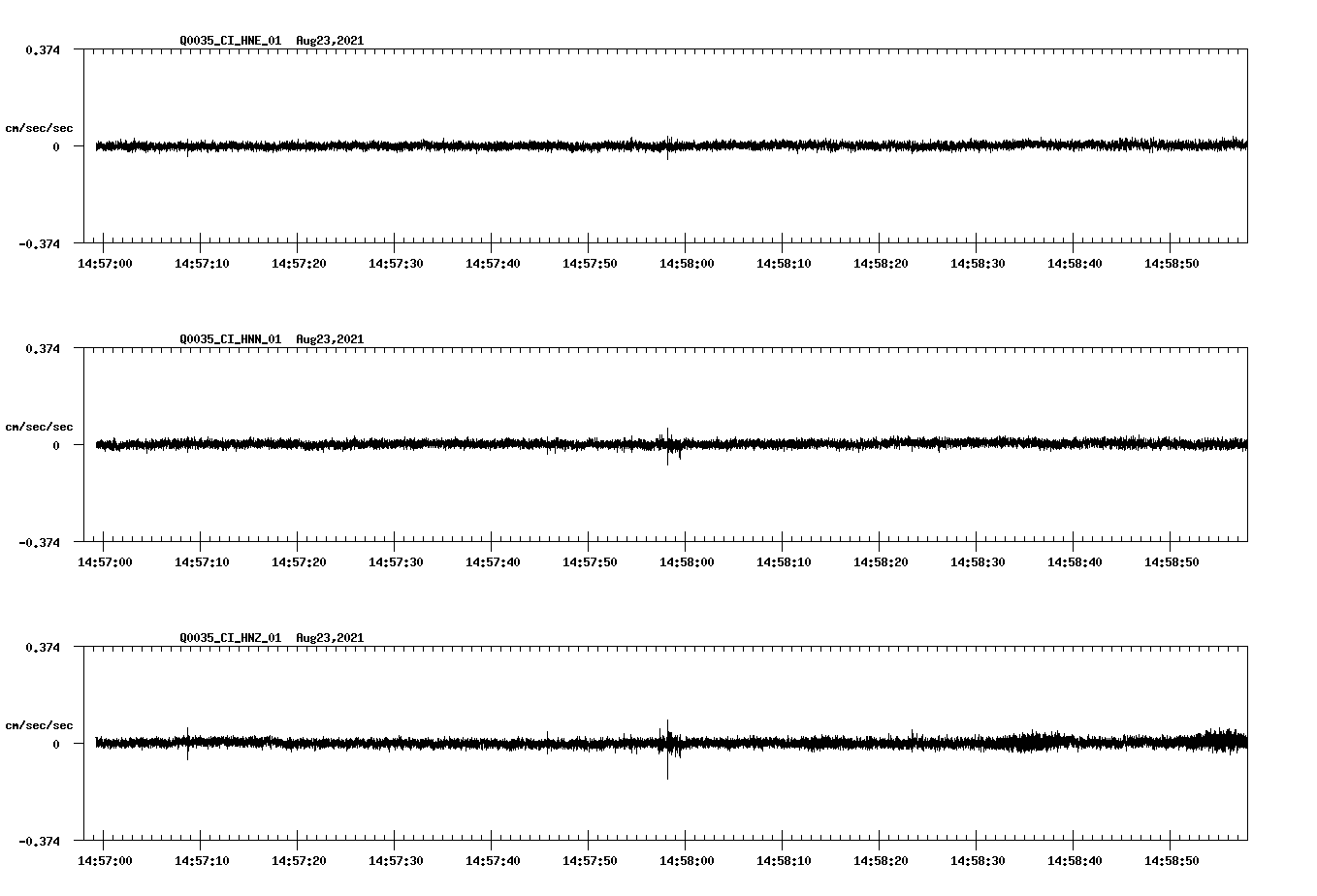The height and width of the screenshot is (896, 1317).
Task: Click the 14:57:40 label on HNE axis
Action: pyautogui.click(x=493, y=264)
